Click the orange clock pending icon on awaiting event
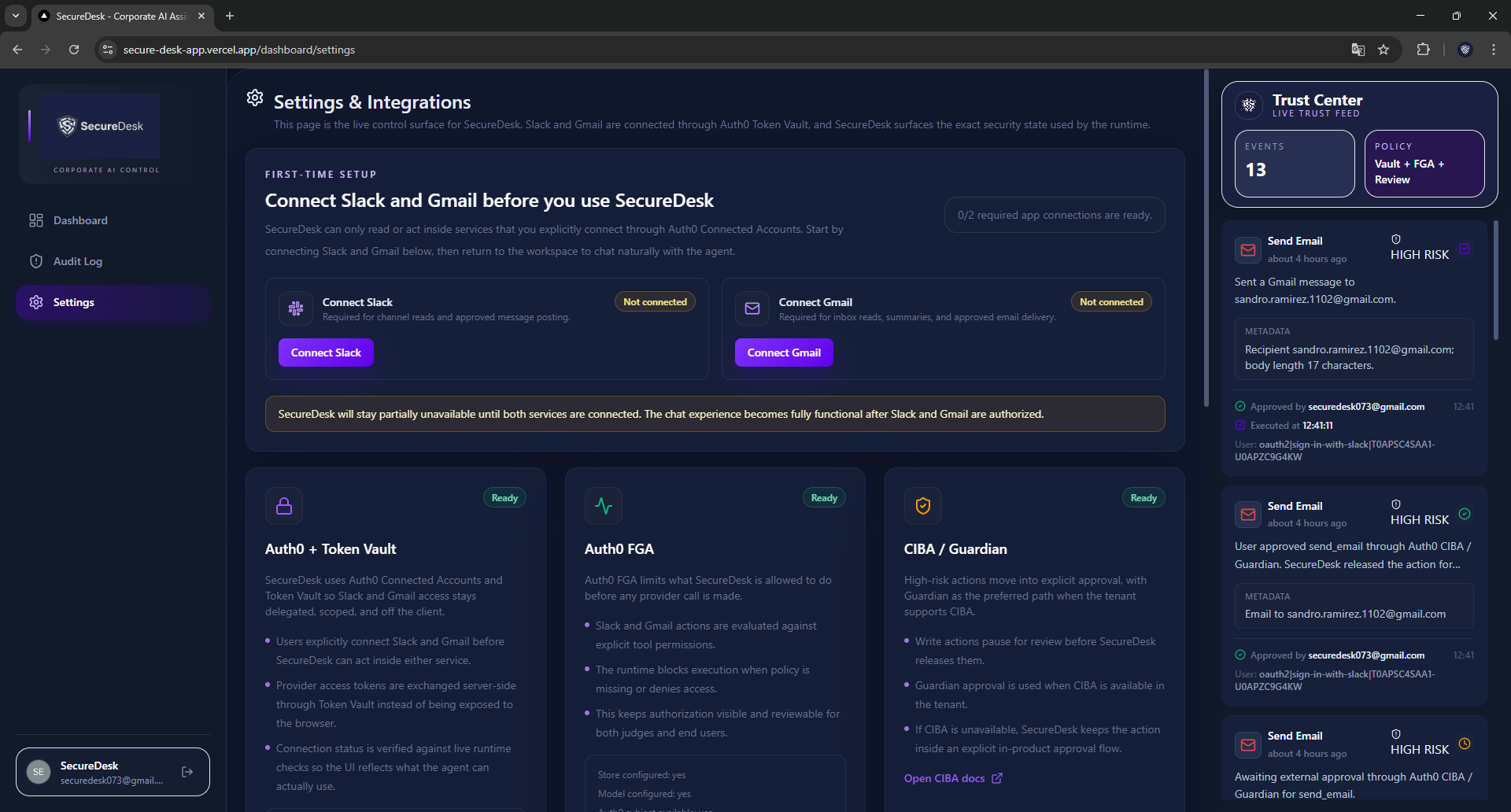 (1465, 744)
